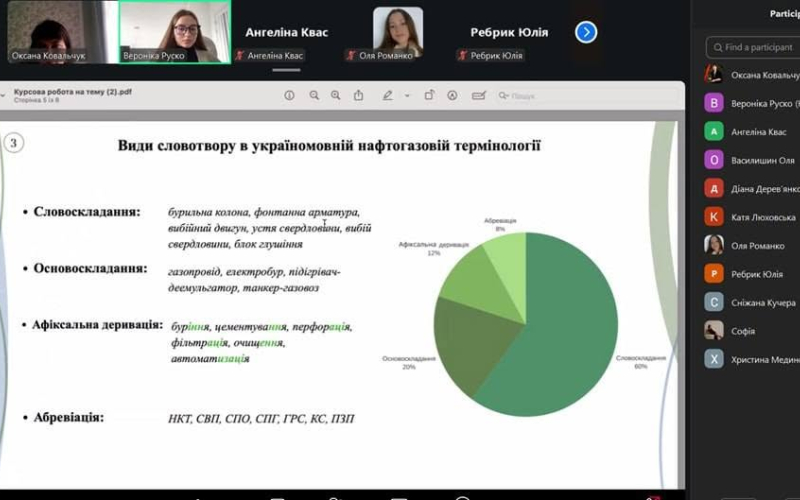This screenshot has height=500, width=800.
Task: Select Оля Романко in participants list
Action: tap(752, 245)
